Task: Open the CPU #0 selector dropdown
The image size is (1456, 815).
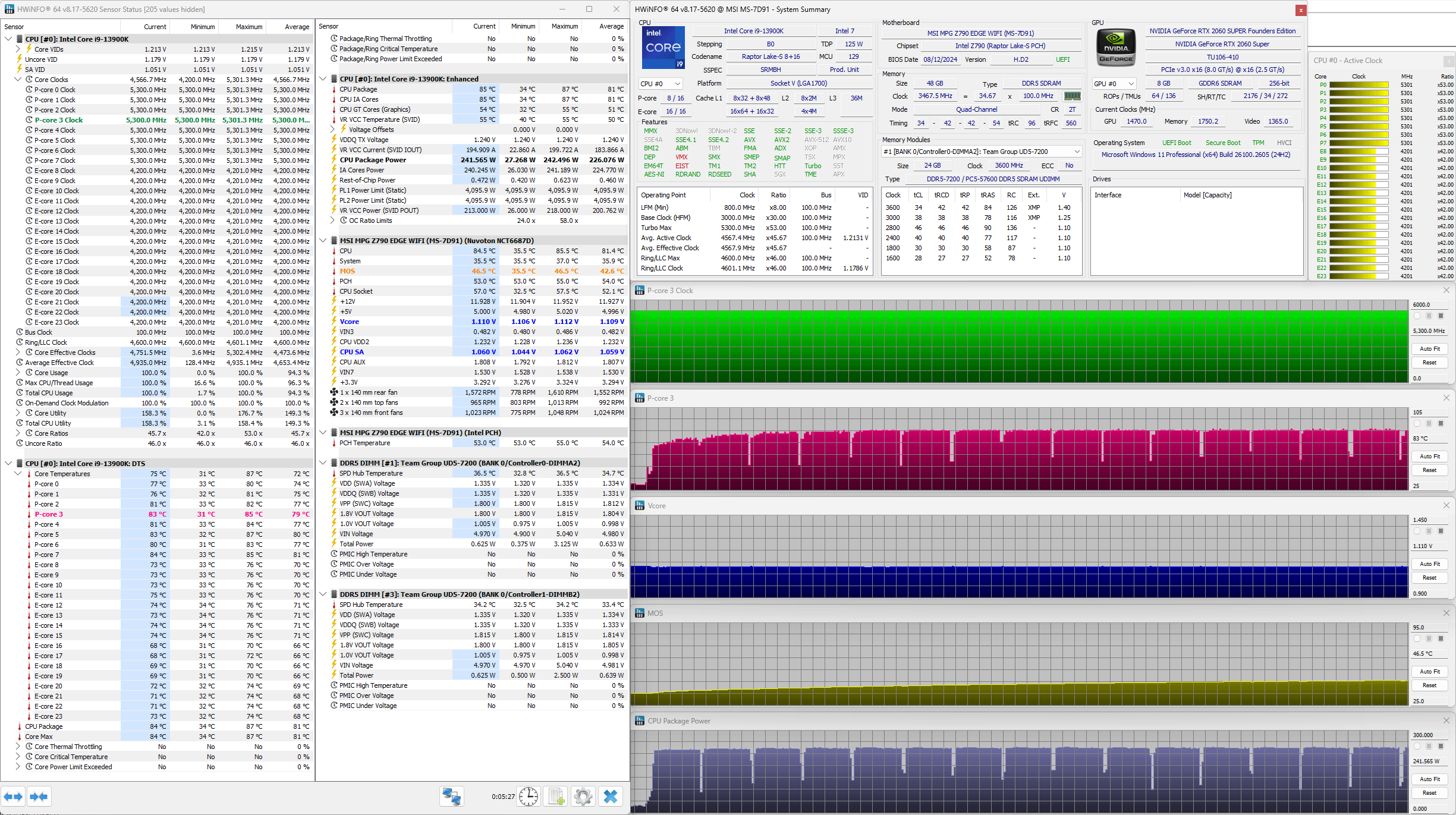Action: click(x=660, y=84)
